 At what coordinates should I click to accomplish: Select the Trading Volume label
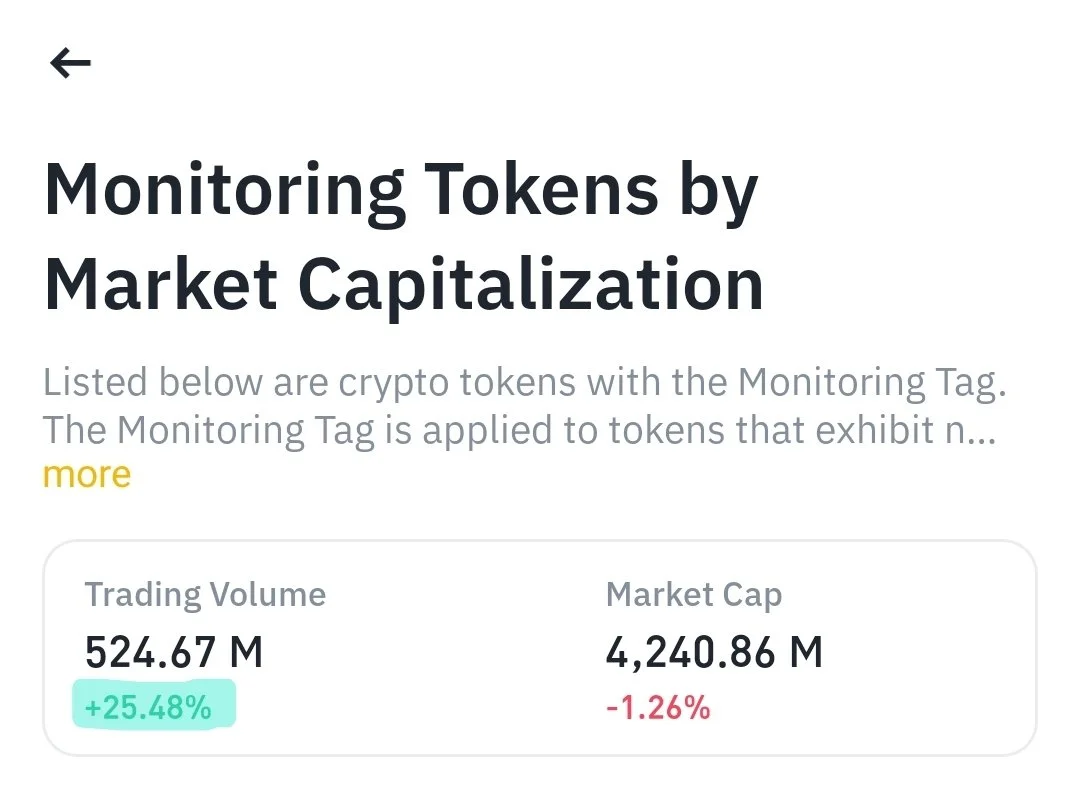tap(205, 595)
